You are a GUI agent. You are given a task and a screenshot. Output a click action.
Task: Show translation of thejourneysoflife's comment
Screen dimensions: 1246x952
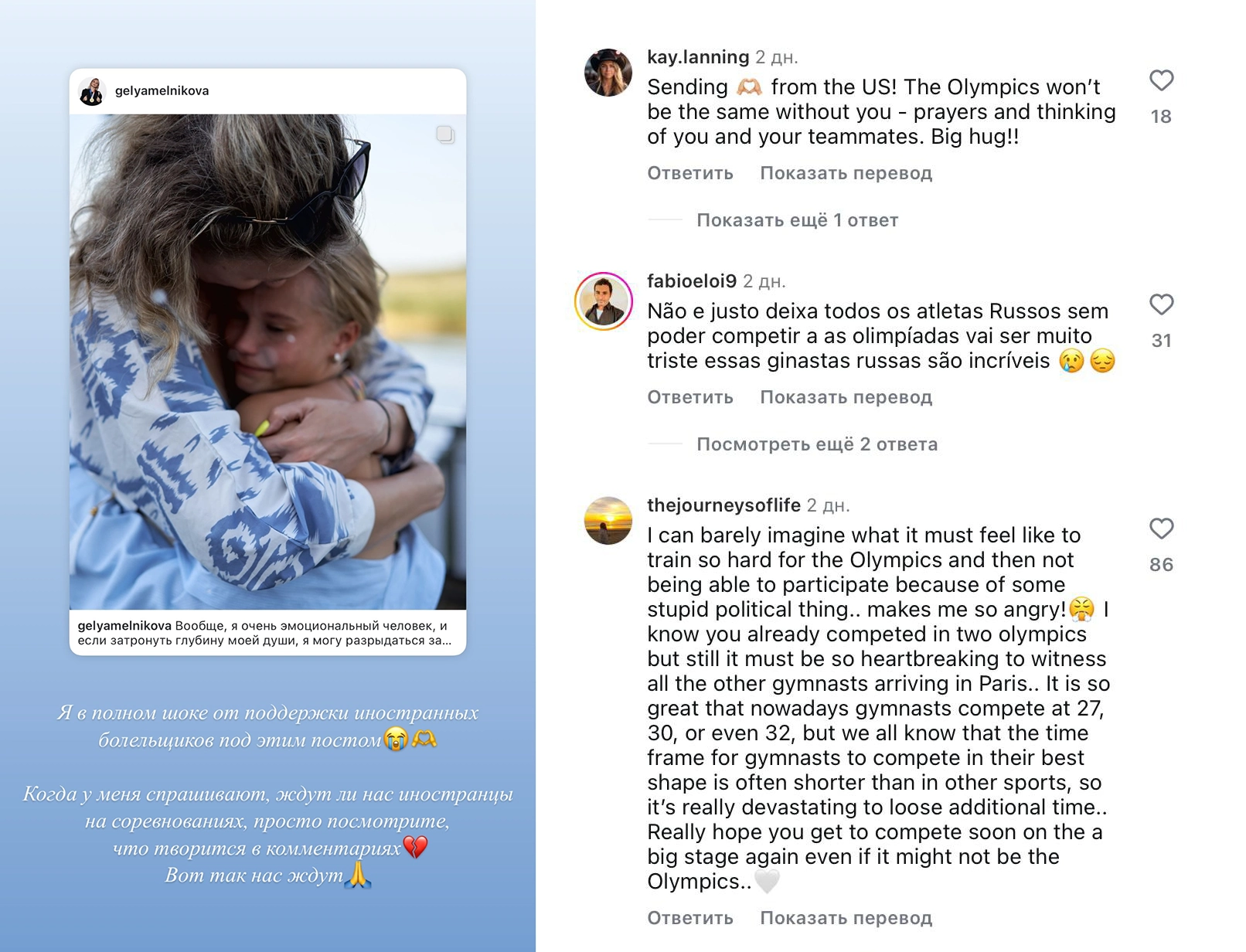846,918
